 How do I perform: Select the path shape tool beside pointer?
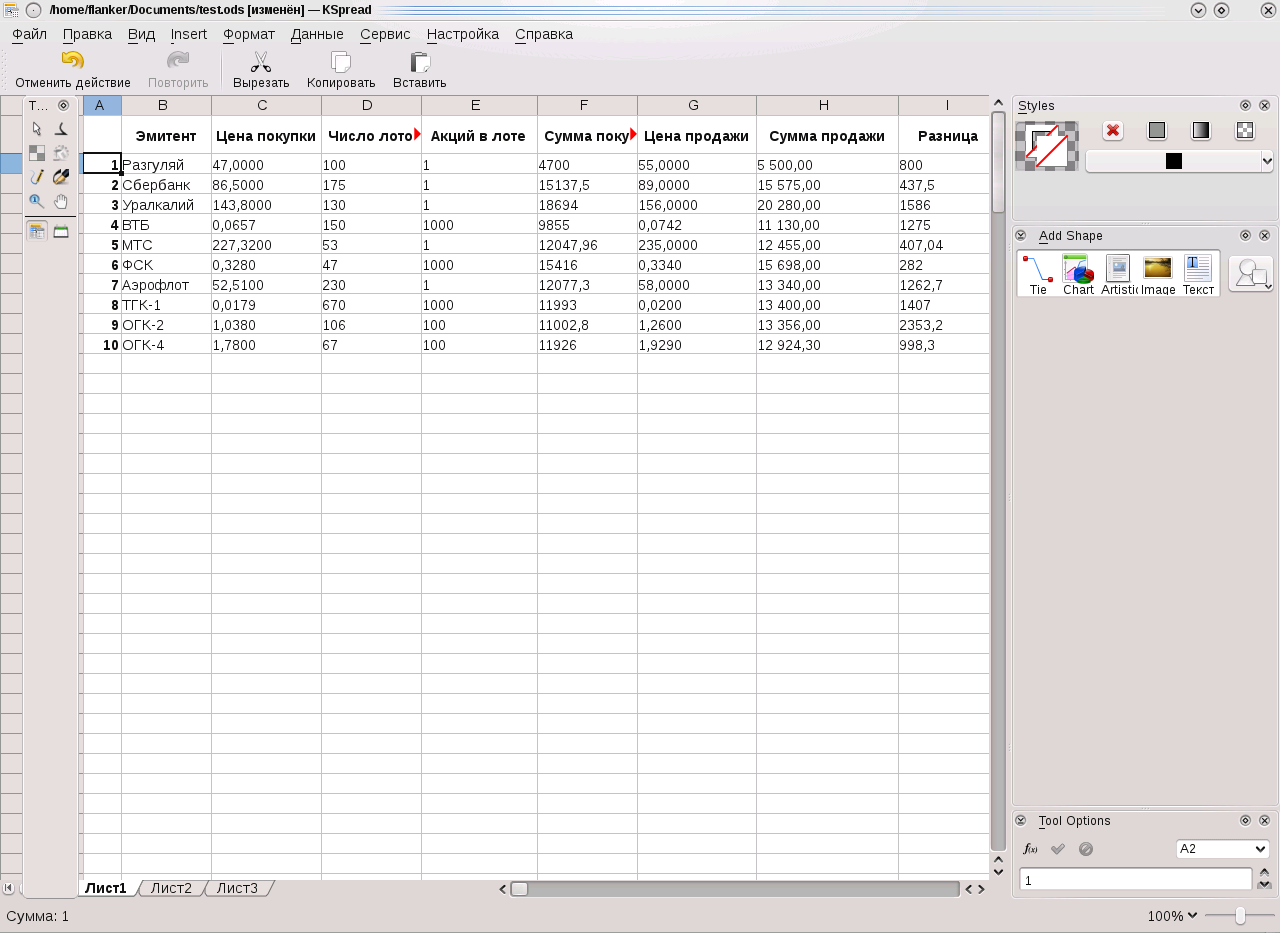click(61, 129)
